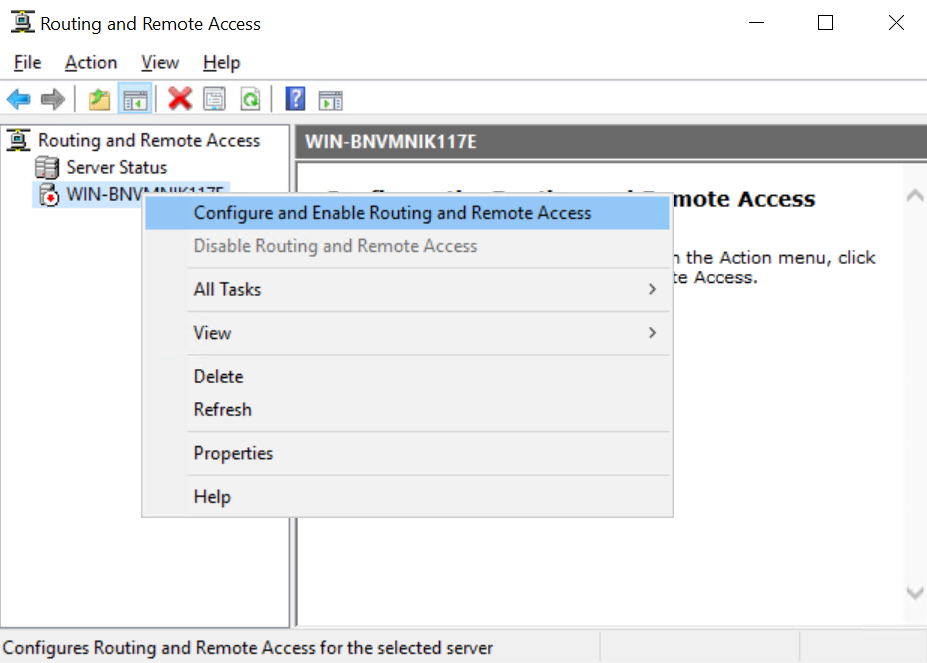Click the grayed-out Disable Routing and Remote Access entry
The image size is (927, 663).
(x=407, y=246)
